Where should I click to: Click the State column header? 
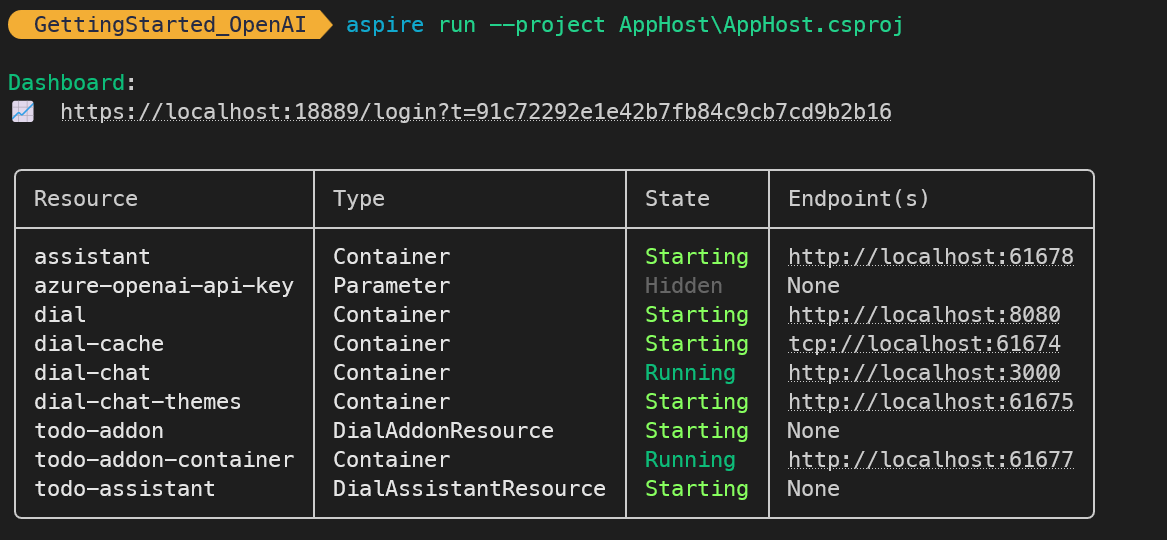[x=677, y=199]
